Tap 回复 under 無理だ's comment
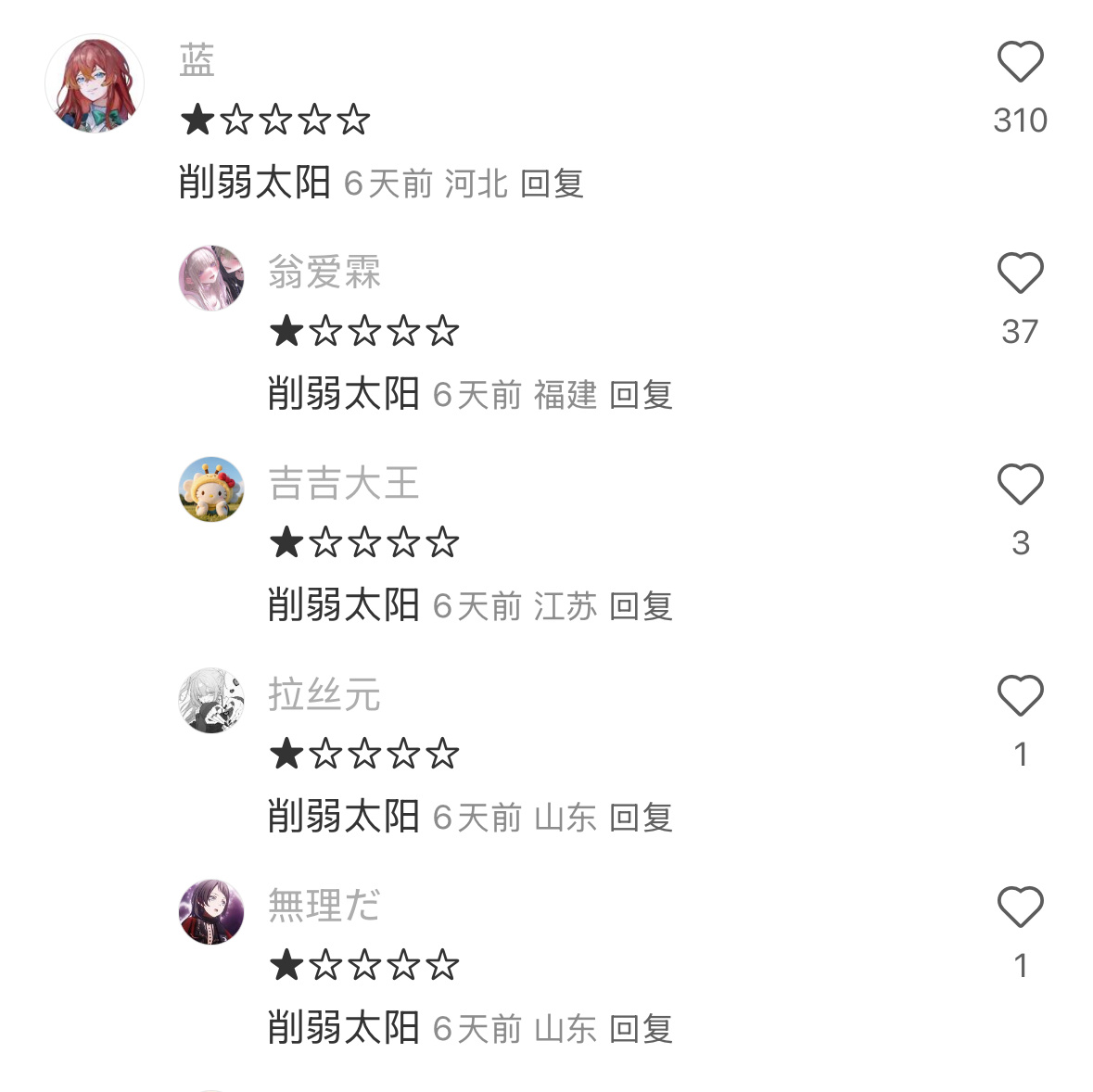The width and height of the screenshot is (1093, 1092). [641, 1028]
